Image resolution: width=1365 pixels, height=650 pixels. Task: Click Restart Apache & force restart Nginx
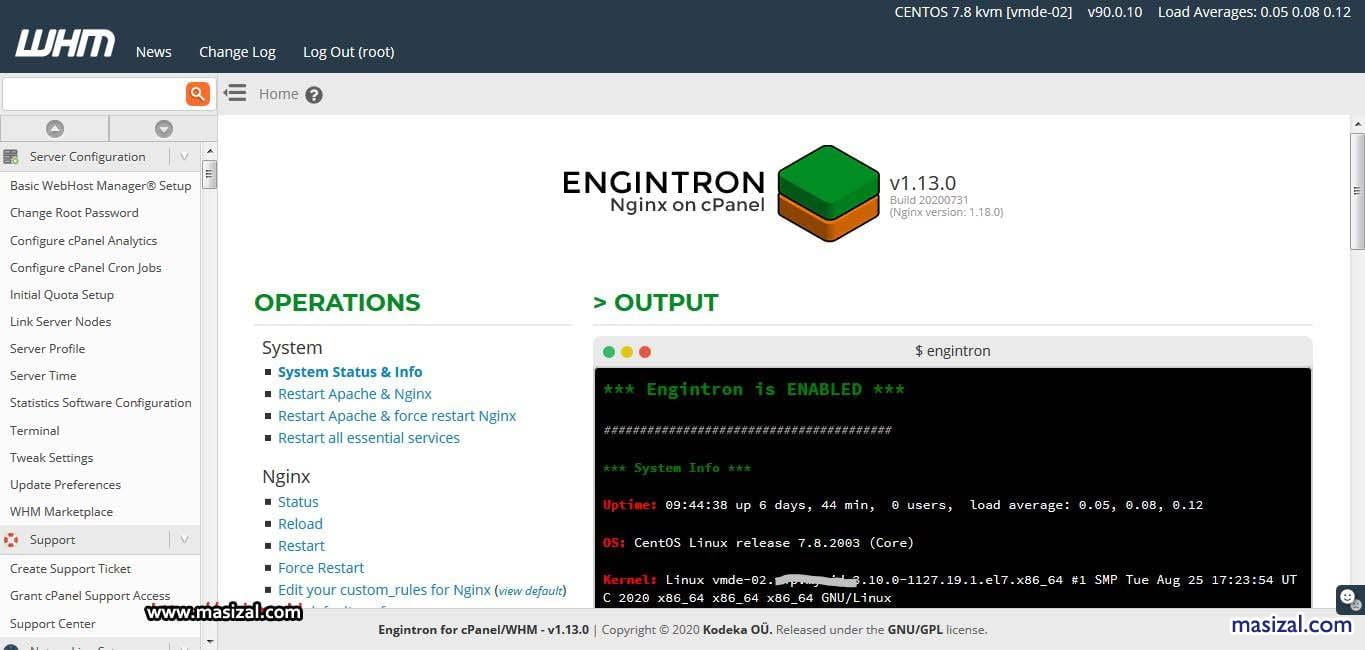397,416
